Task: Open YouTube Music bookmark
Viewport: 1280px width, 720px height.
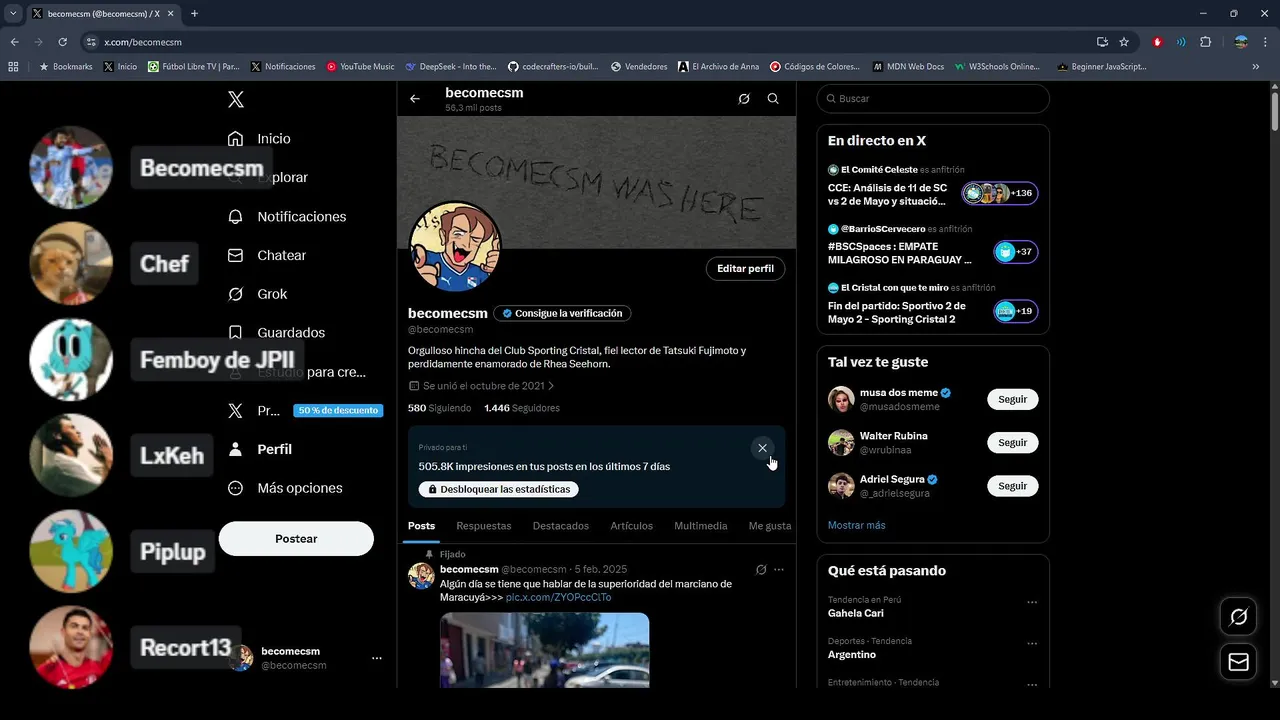Action: click(360, 67)
